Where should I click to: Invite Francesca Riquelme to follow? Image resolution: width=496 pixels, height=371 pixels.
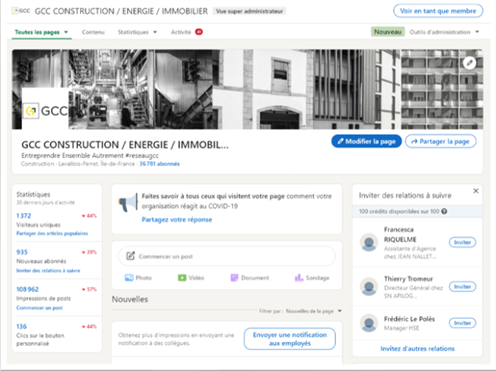(462, 242)
